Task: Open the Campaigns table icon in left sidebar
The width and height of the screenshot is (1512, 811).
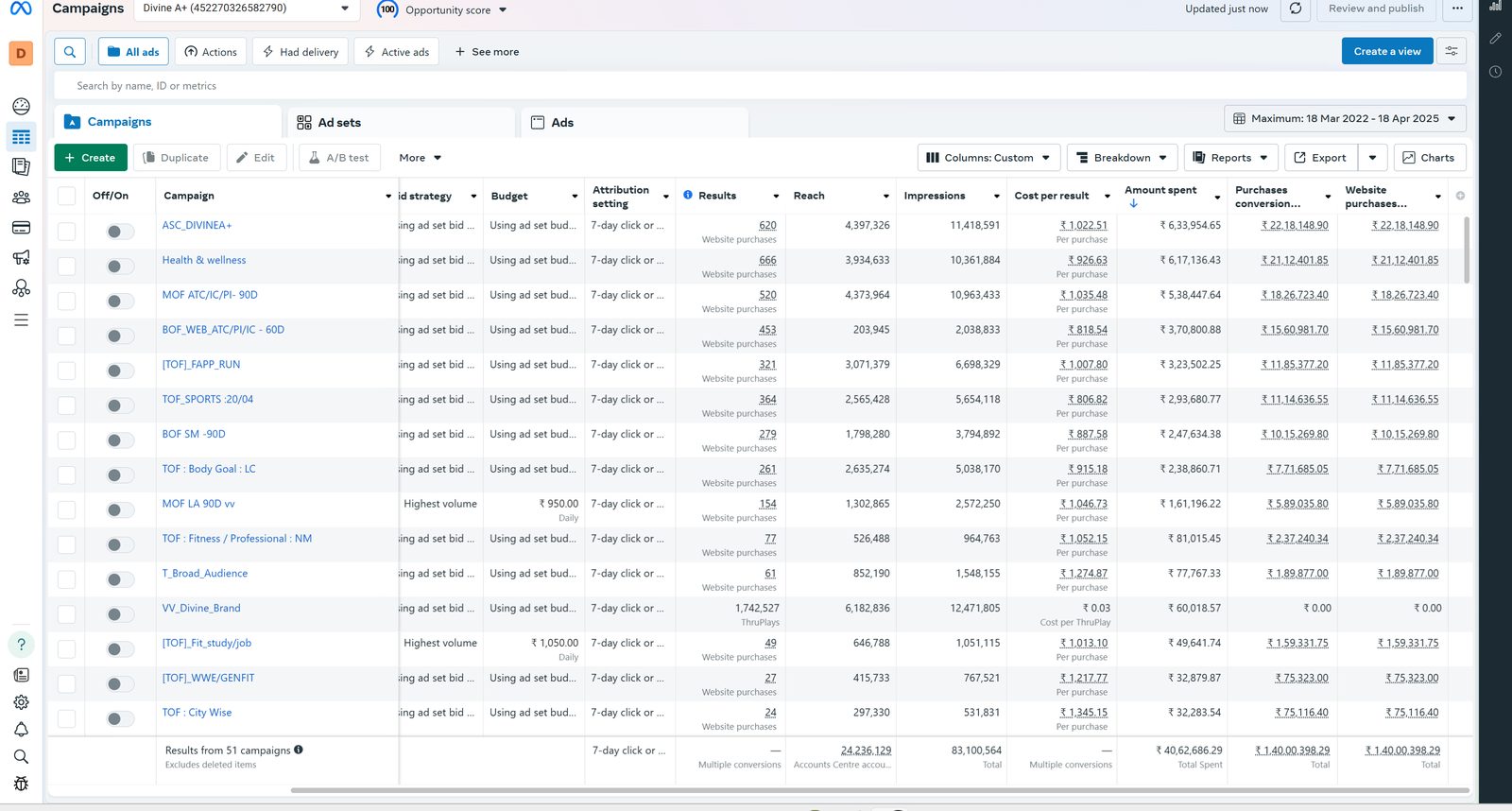Action: click(x=21, y=137)
